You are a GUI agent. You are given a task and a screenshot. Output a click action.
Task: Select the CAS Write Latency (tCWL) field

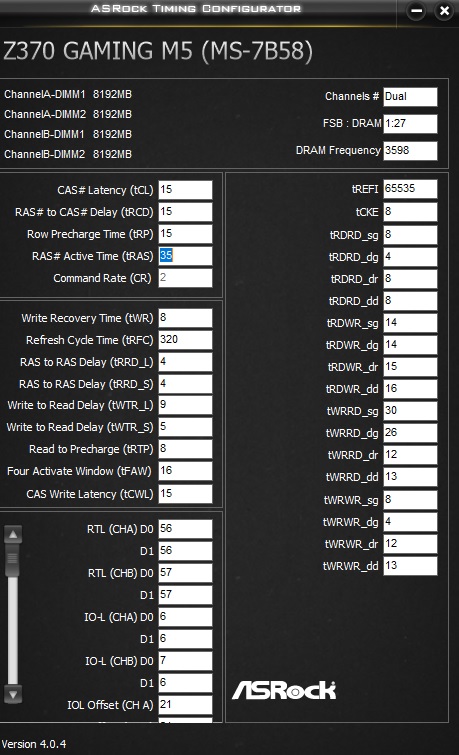pos(185,494)
